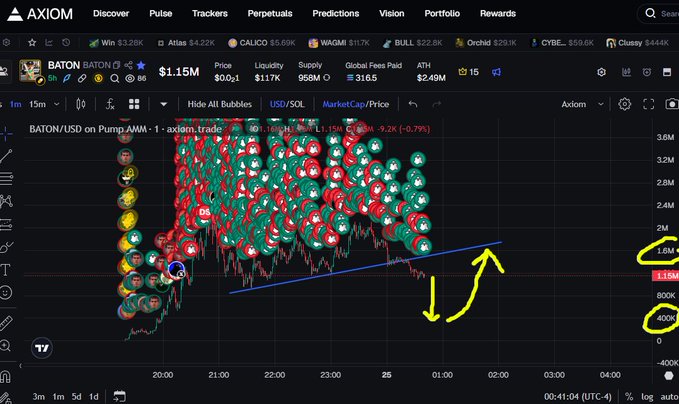
Task: Select the 3m range at the bottom
Action: pos(39,397)
